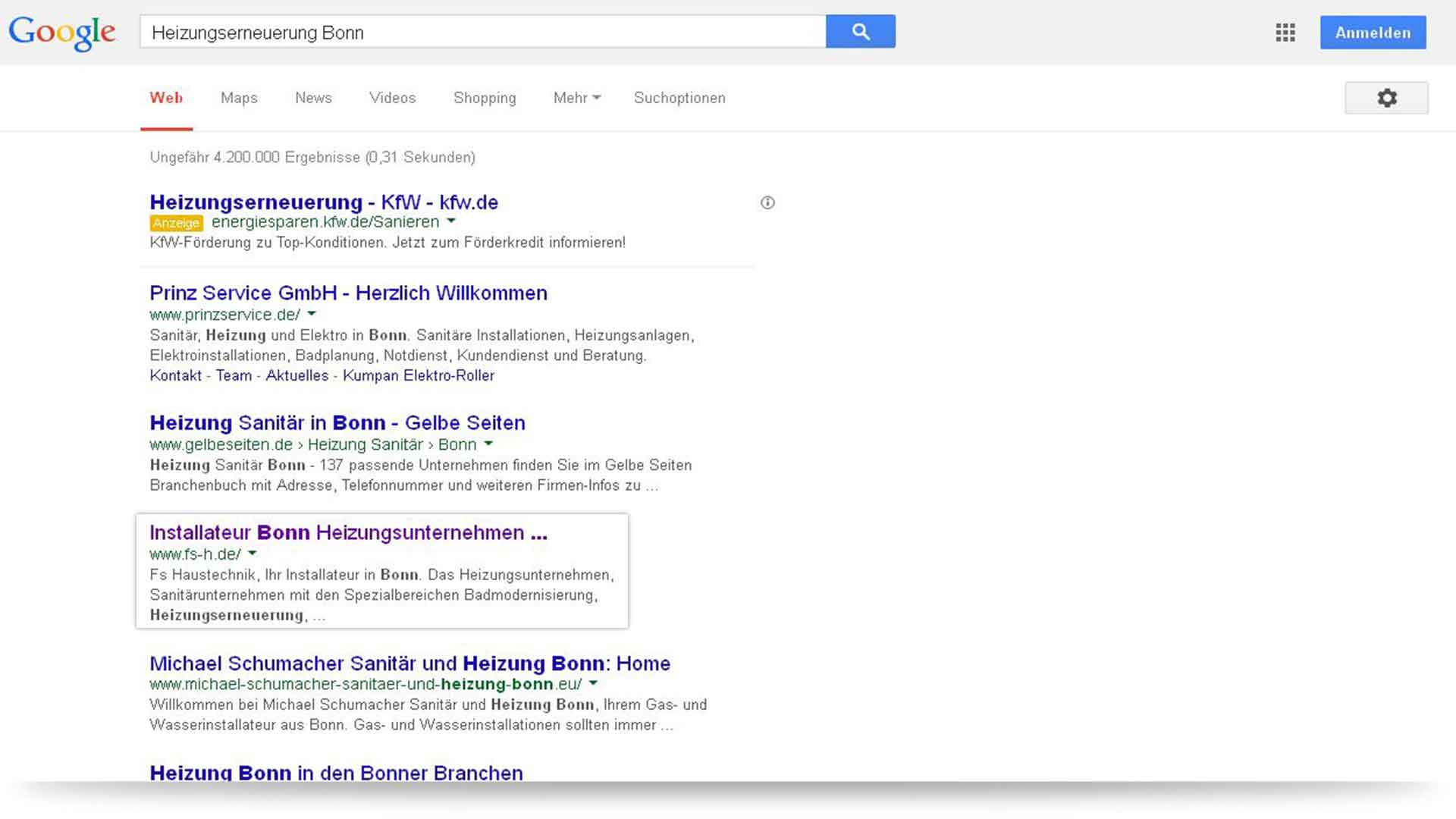Open Installateur Bonn Heizungsunternehmen result
The width and height of the screenshot is (1456, 819).
coord(348,532)
